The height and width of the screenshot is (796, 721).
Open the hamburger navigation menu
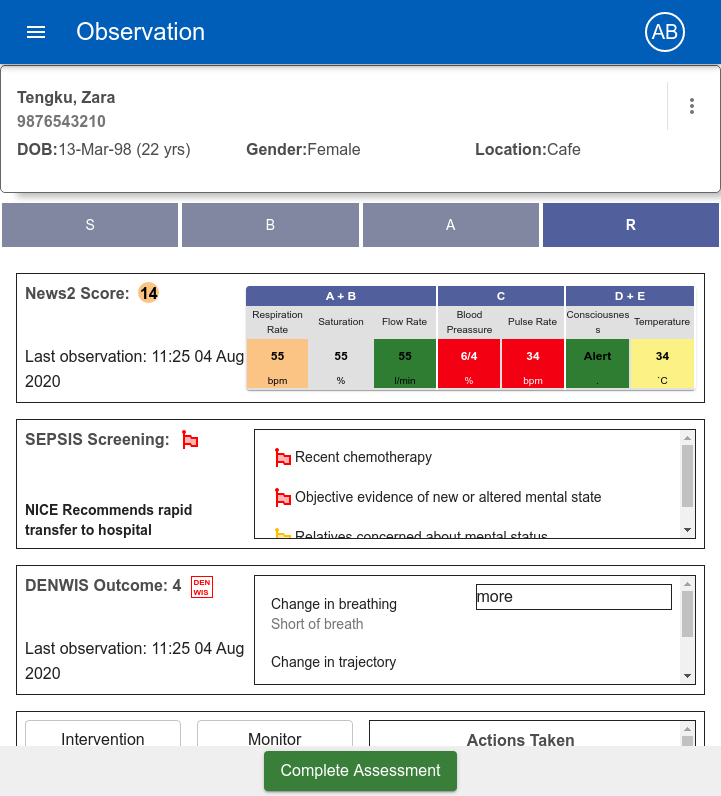pyautogui.click(x=36, y=32)
